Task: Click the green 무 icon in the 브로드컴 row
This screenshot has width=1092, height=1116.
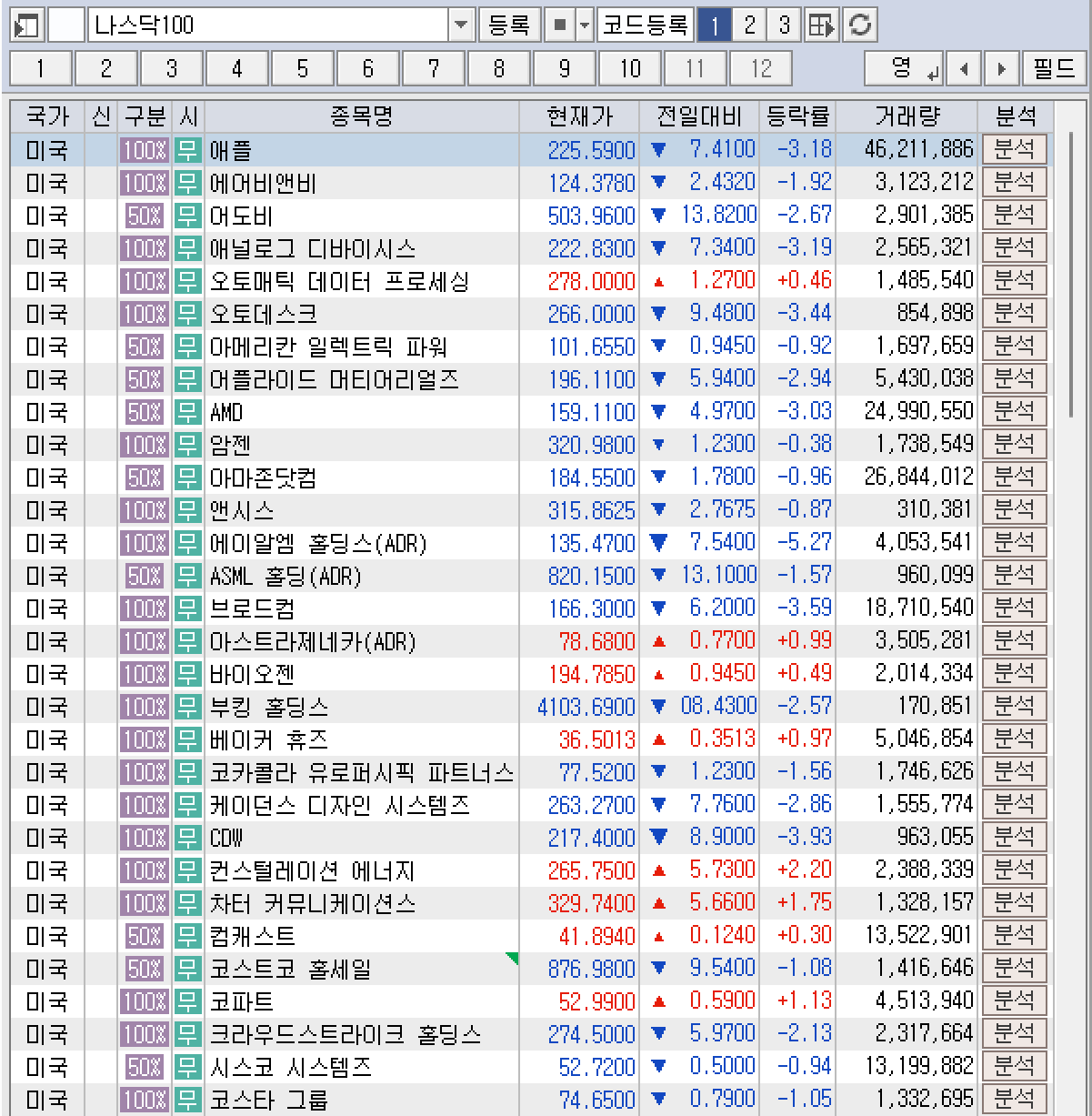Action: 187,608
